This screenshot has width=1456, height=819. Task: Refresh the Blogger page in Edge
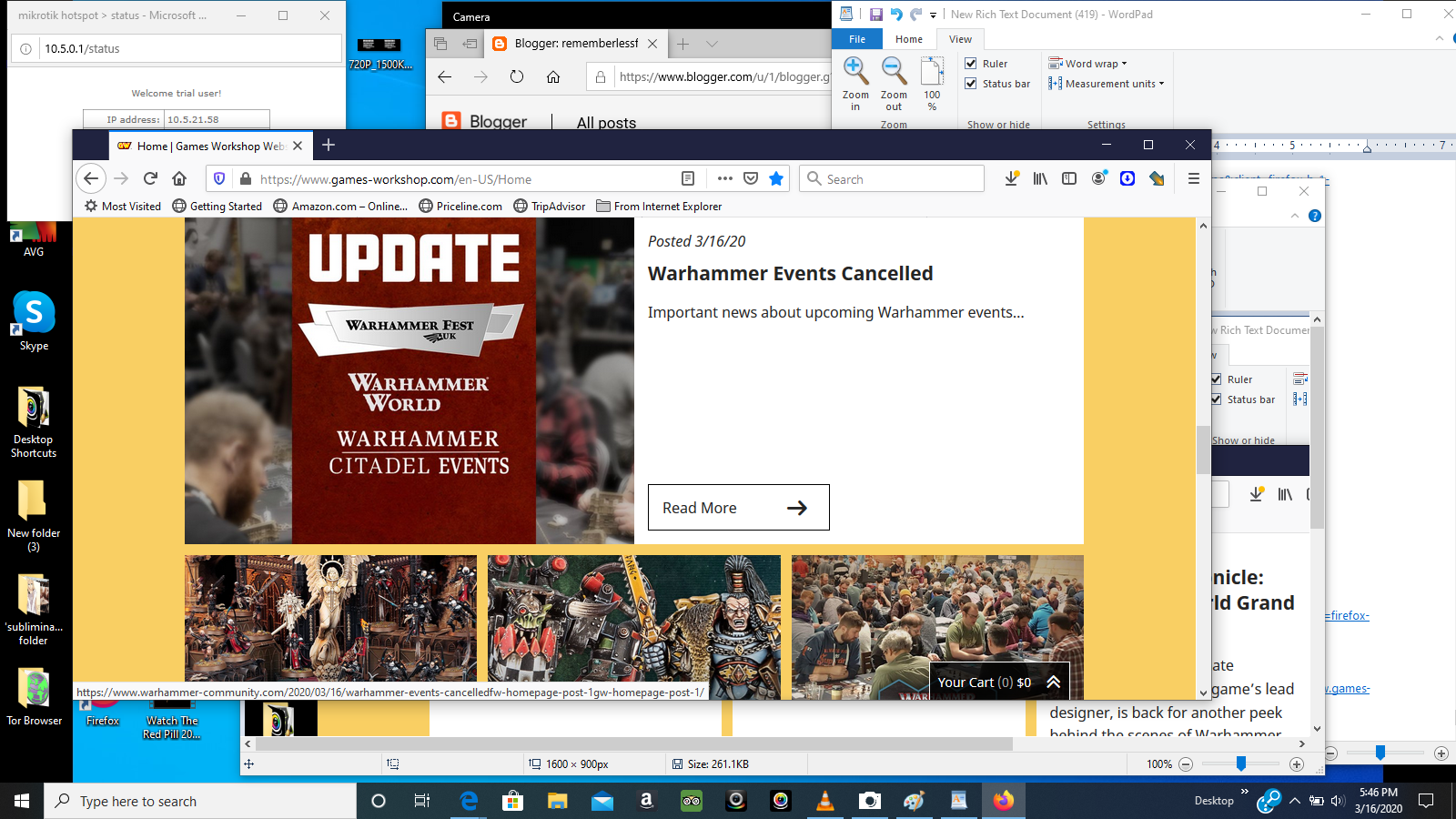pyautogui.click(x=517, y=76)
